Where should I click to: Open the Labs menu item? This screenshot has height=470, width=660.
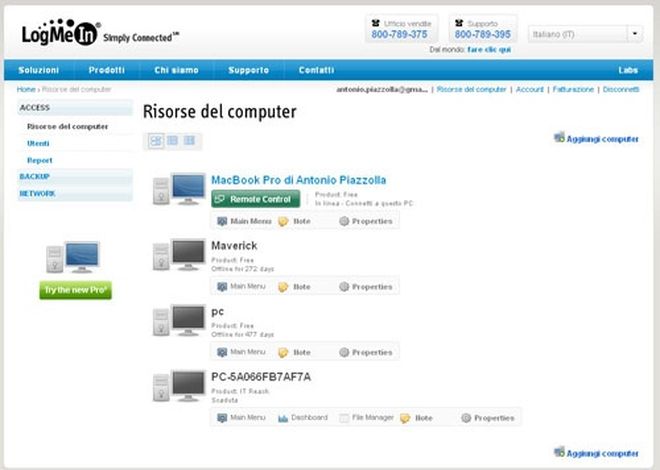[628, 70]
